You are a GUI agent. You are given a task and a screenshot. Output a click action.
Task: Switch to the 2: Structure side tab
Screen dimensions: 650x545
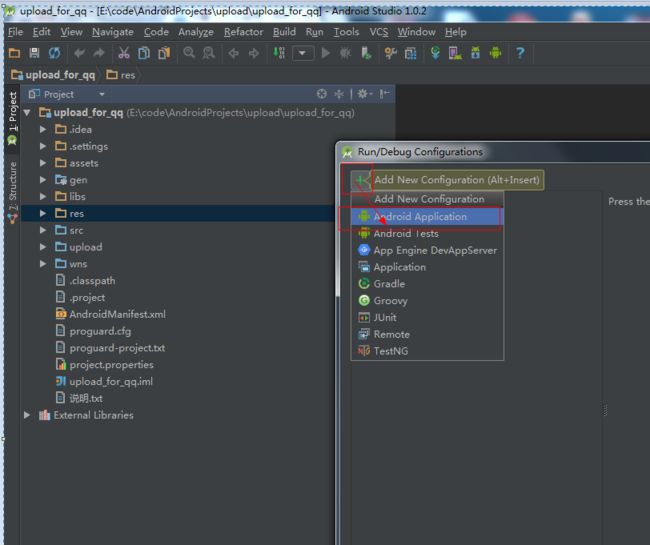tap(12, 192)
